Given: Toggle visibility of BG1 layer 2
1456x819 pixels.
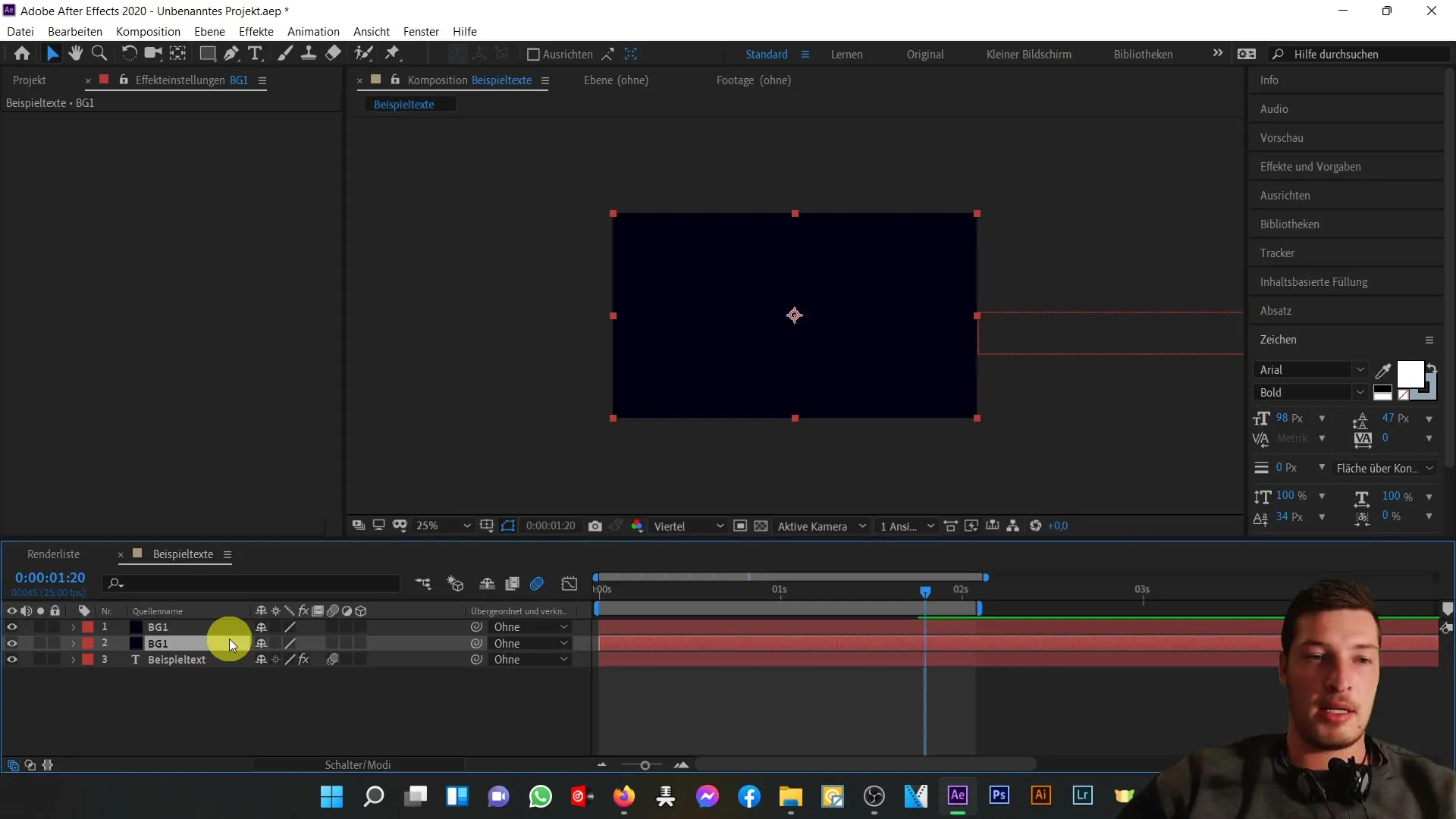Looking at the screenshot, I should point(11,643).
